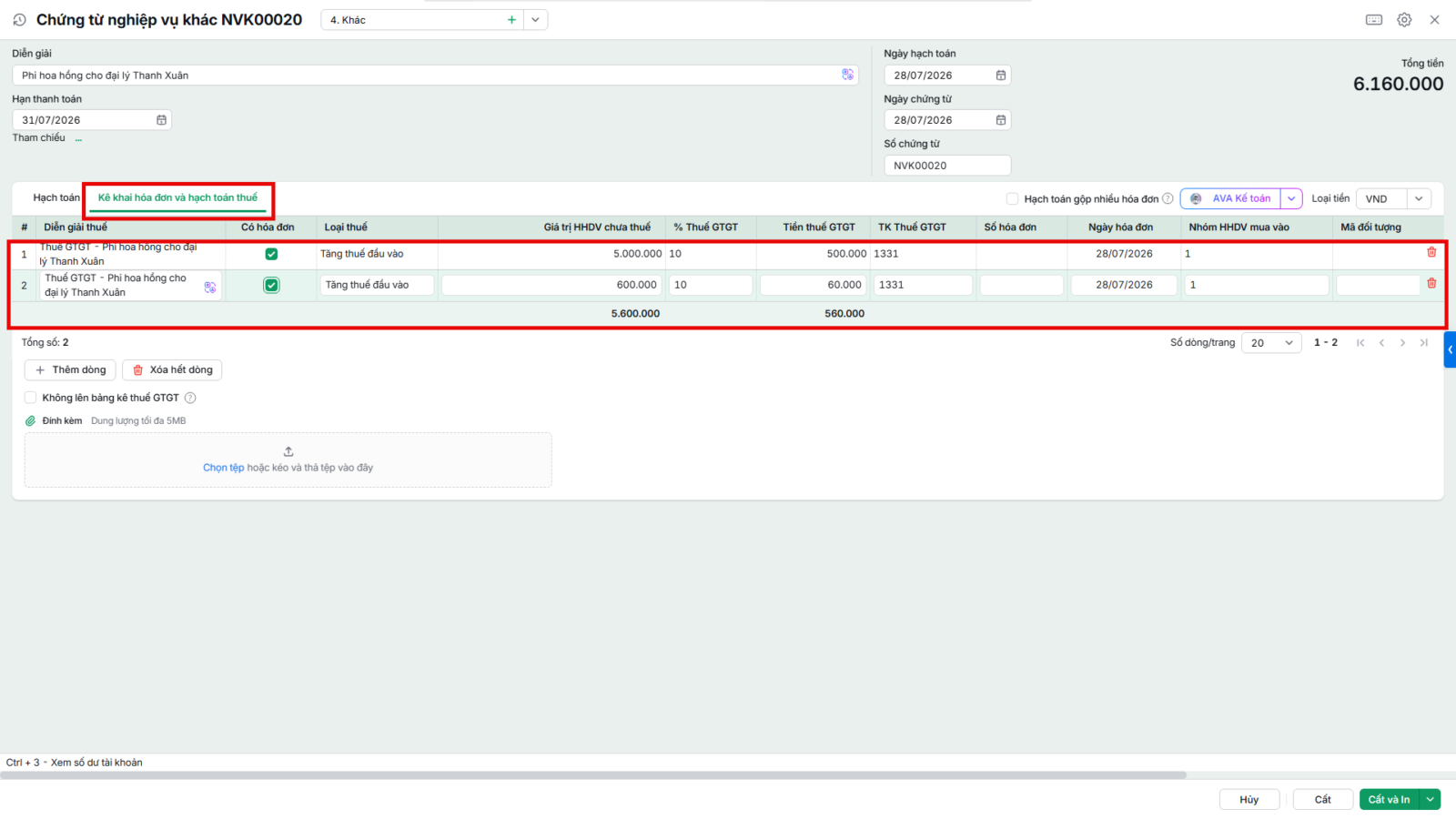This screenshot has height=819, width=1456.
Task: Open the calendar for Hạn thanh toán
Action: tap(161, 120)
